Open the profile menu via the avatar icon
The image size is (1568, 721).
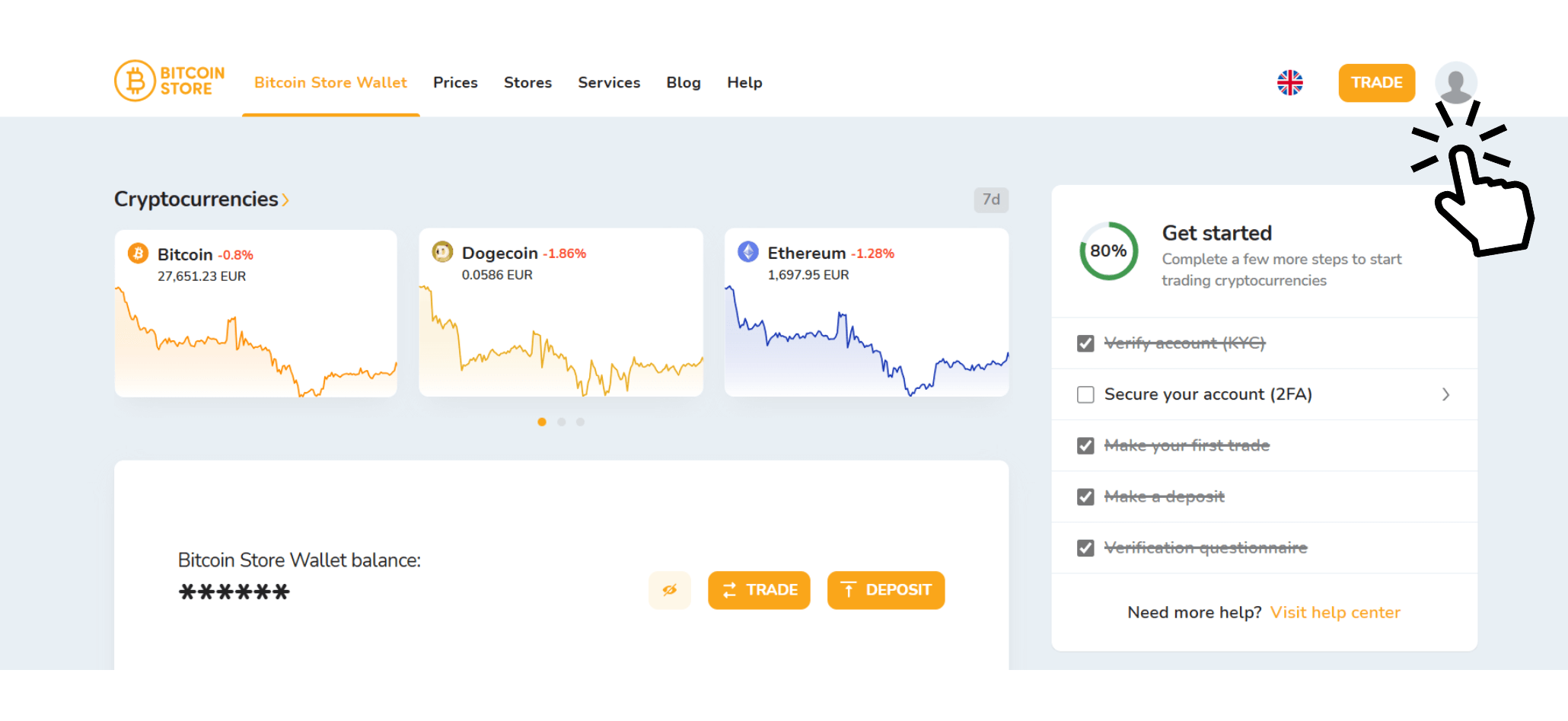coord(1455,82)
